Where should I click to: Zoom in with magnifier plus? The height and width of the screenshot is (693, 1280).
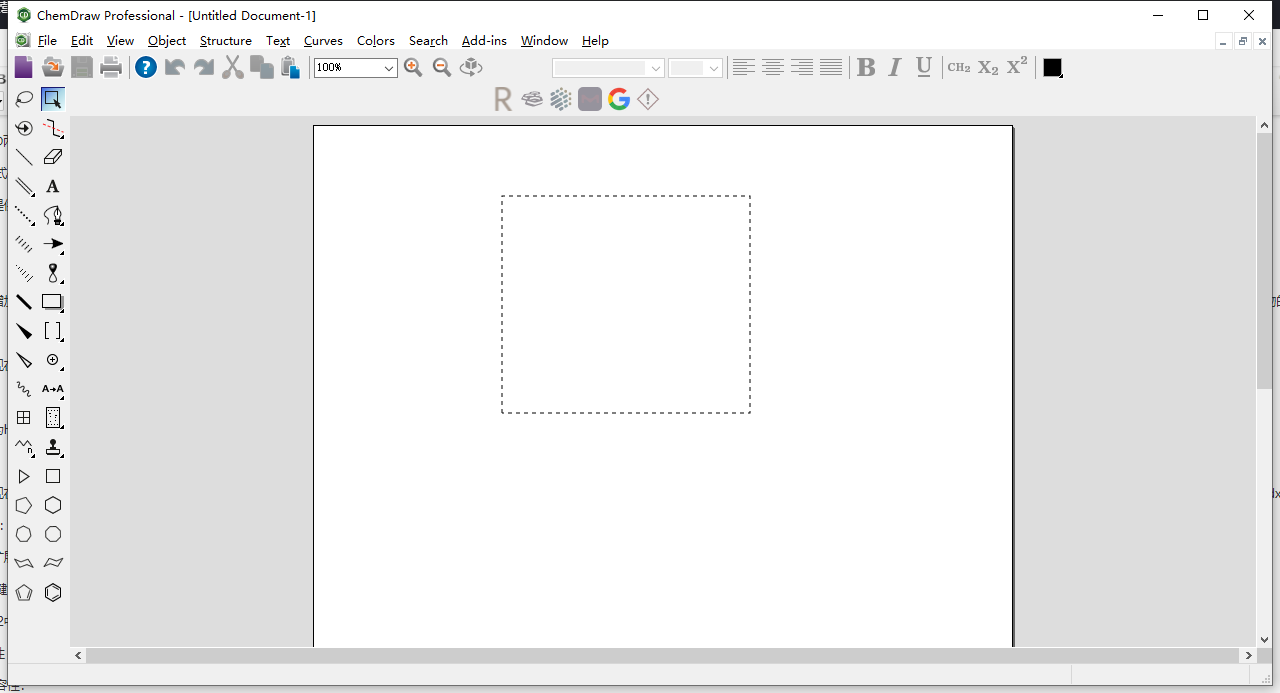click(413, 67)
